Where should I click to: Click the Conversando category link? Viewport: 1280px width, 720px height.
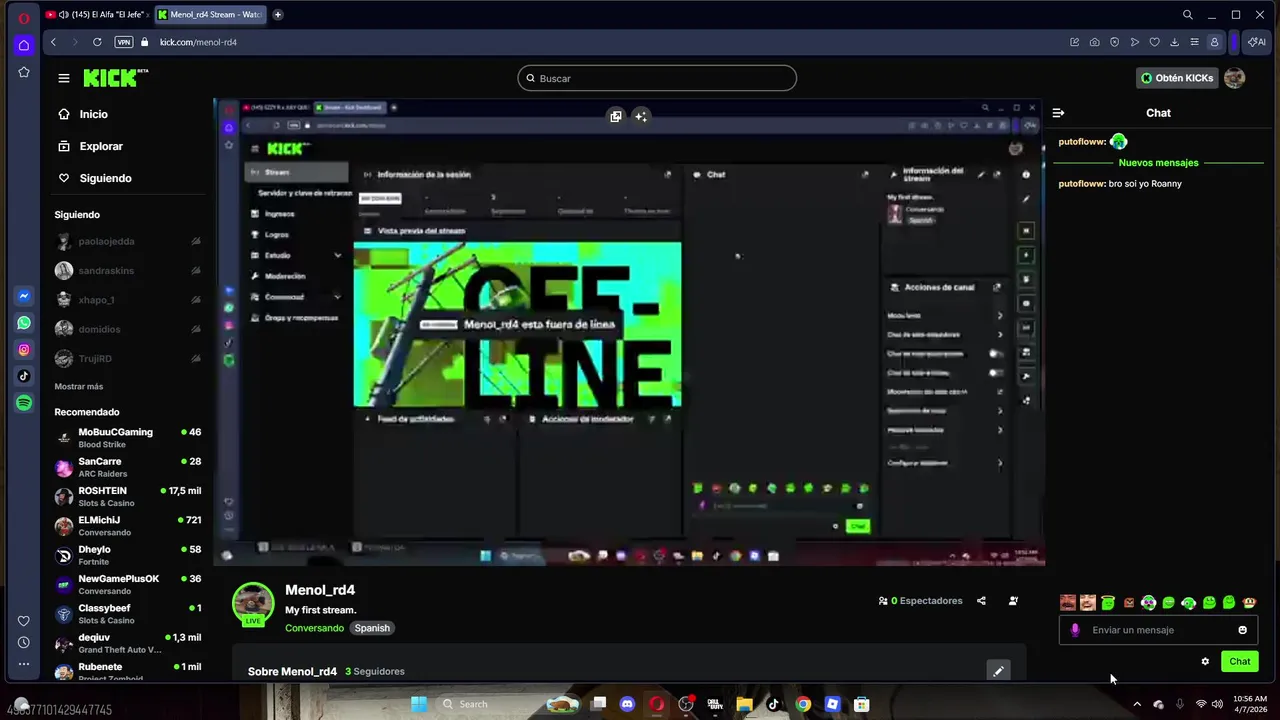314,628
